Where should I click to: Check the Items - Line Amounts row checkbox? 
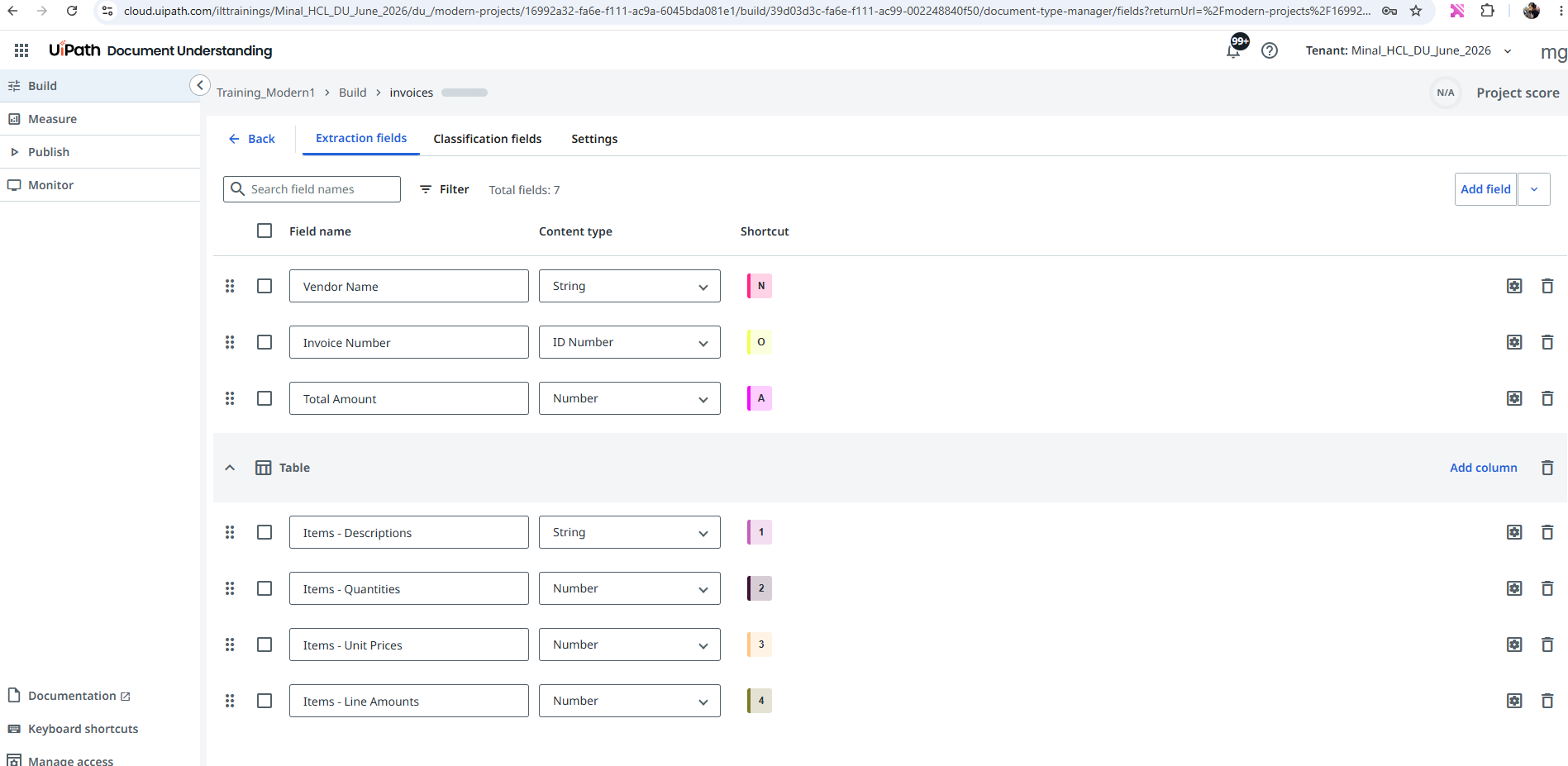[265, 701]
